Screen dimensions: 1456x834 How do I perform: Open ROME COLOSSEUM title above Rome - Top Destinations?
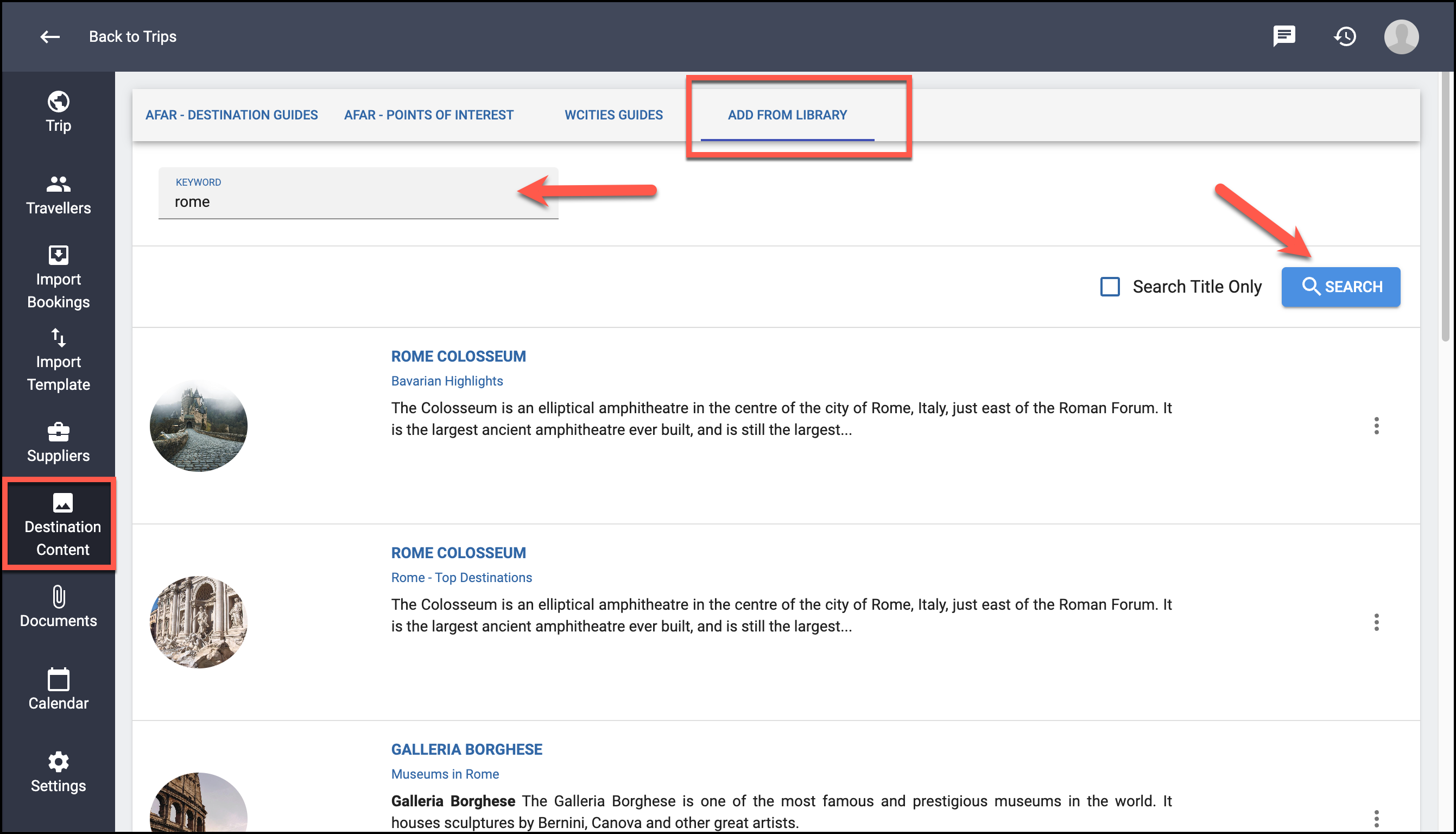click(x=458, y=553)
